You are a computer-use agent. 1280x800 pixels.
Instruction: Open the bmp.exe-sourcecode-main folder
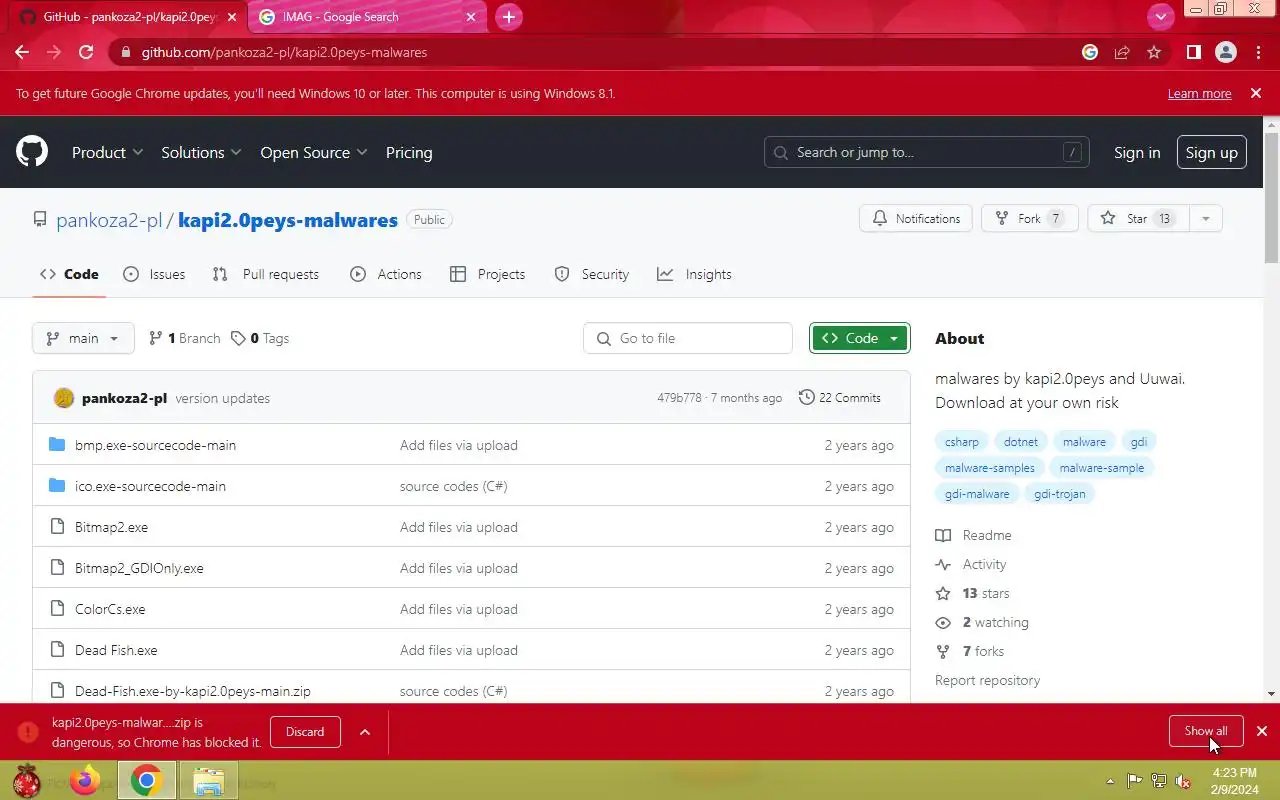tap(155, 445)
